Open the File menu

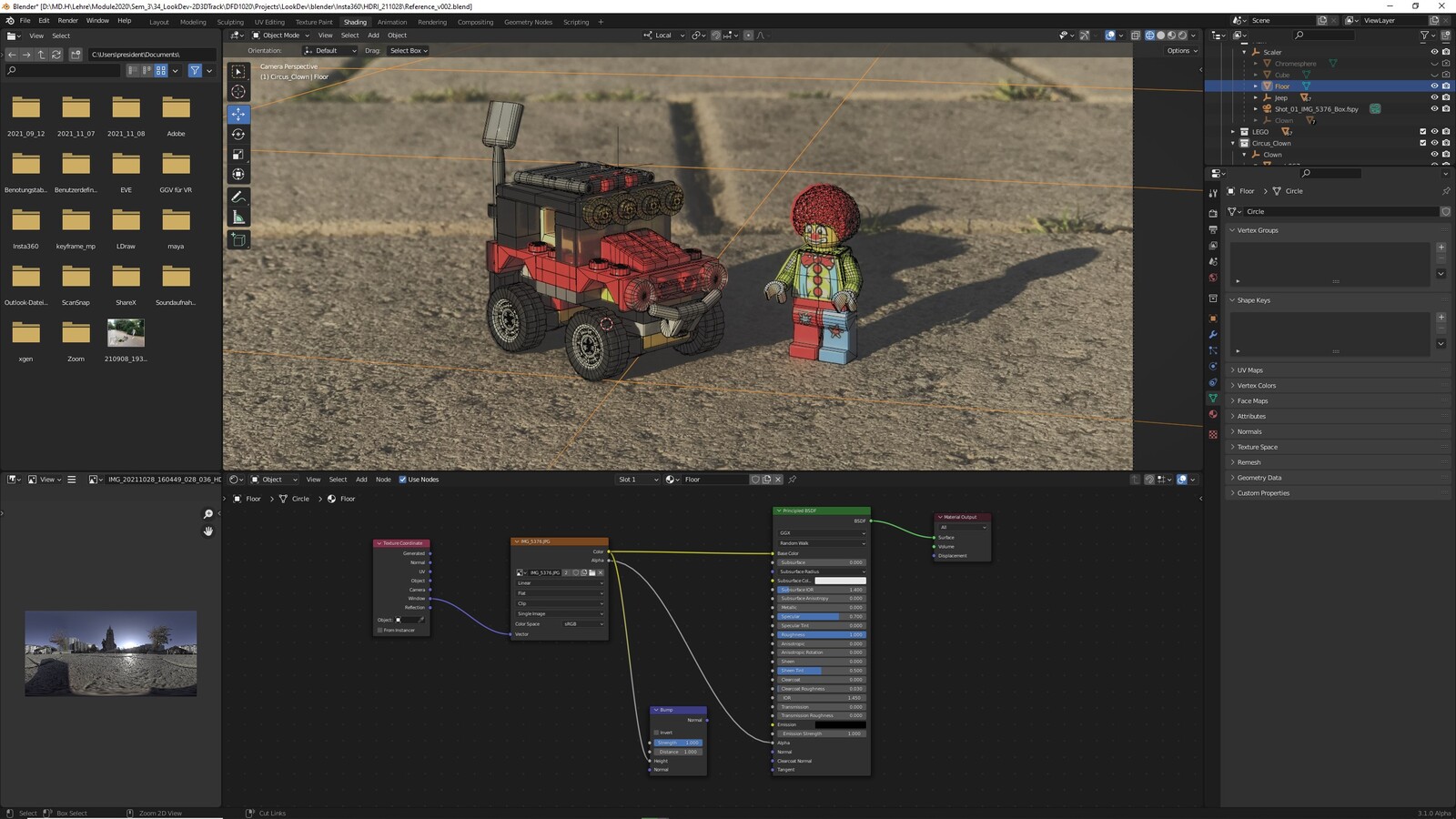[x=25, y=20]
